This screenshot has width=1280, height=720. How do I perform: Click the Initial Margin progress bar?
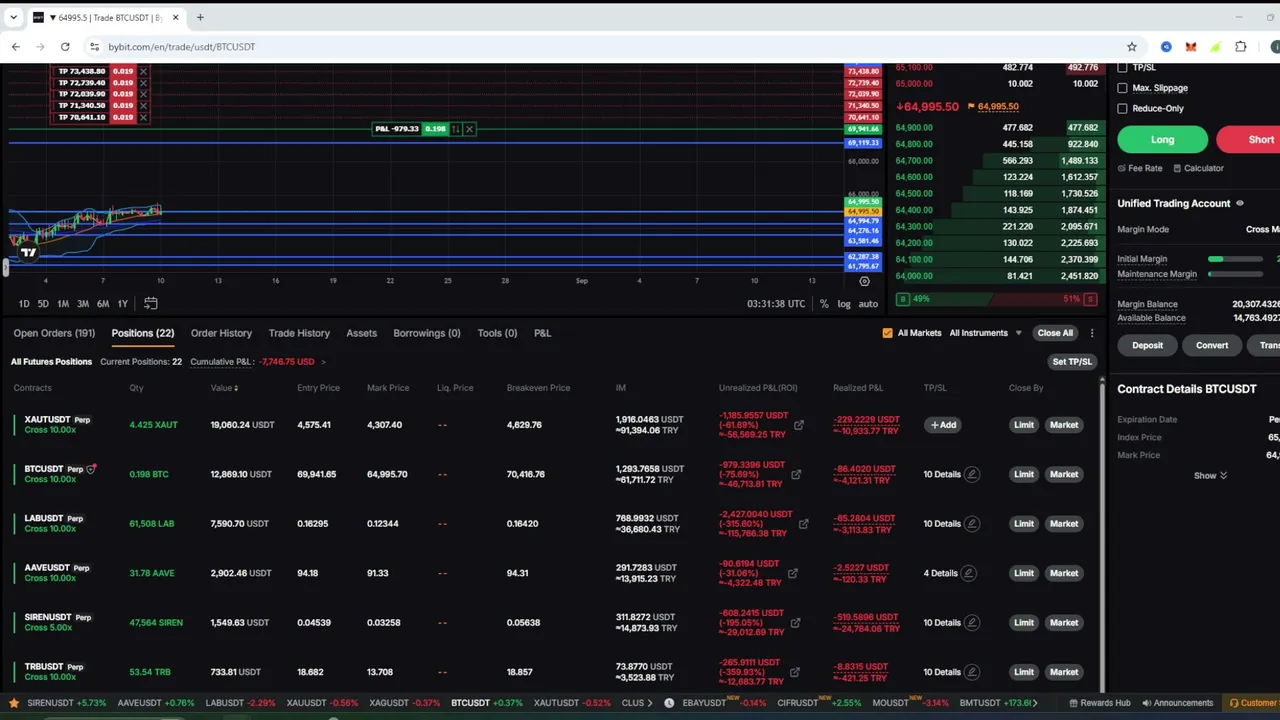(x=1235, y=260)
